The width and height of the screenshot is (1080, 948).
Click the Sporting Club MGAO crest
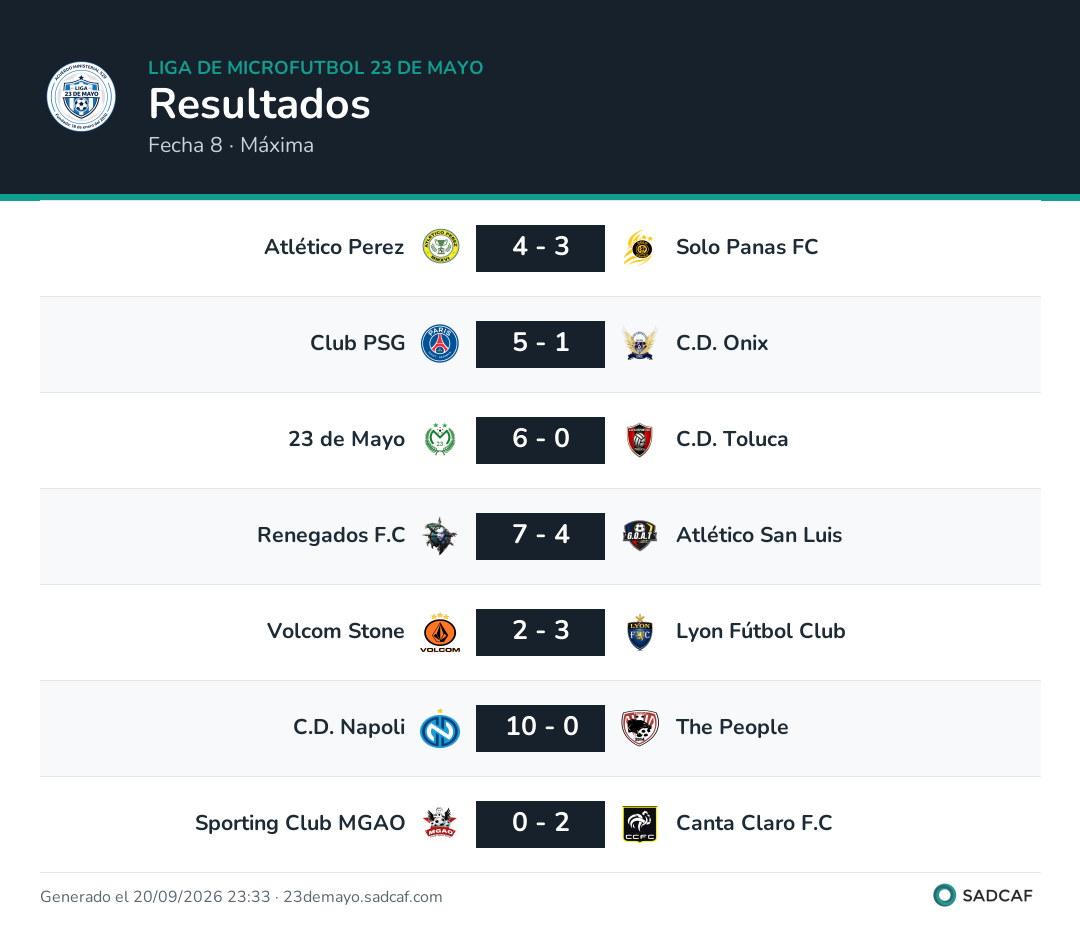pos(440,823)
